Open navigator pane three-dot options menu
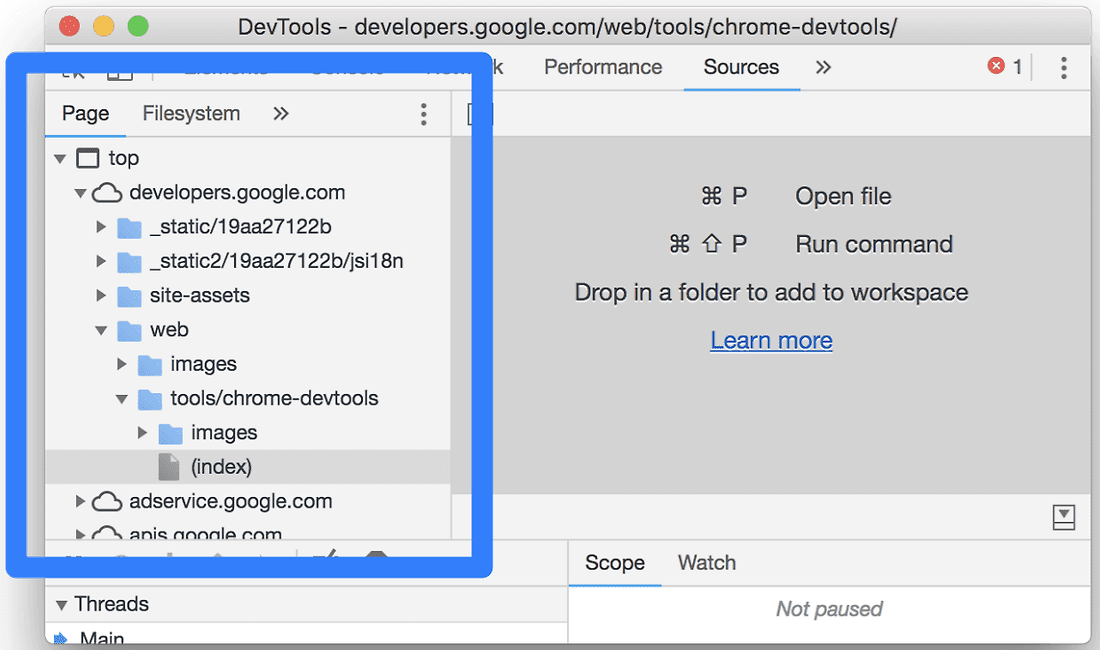 pyautogui.click(x=423, y=114)
